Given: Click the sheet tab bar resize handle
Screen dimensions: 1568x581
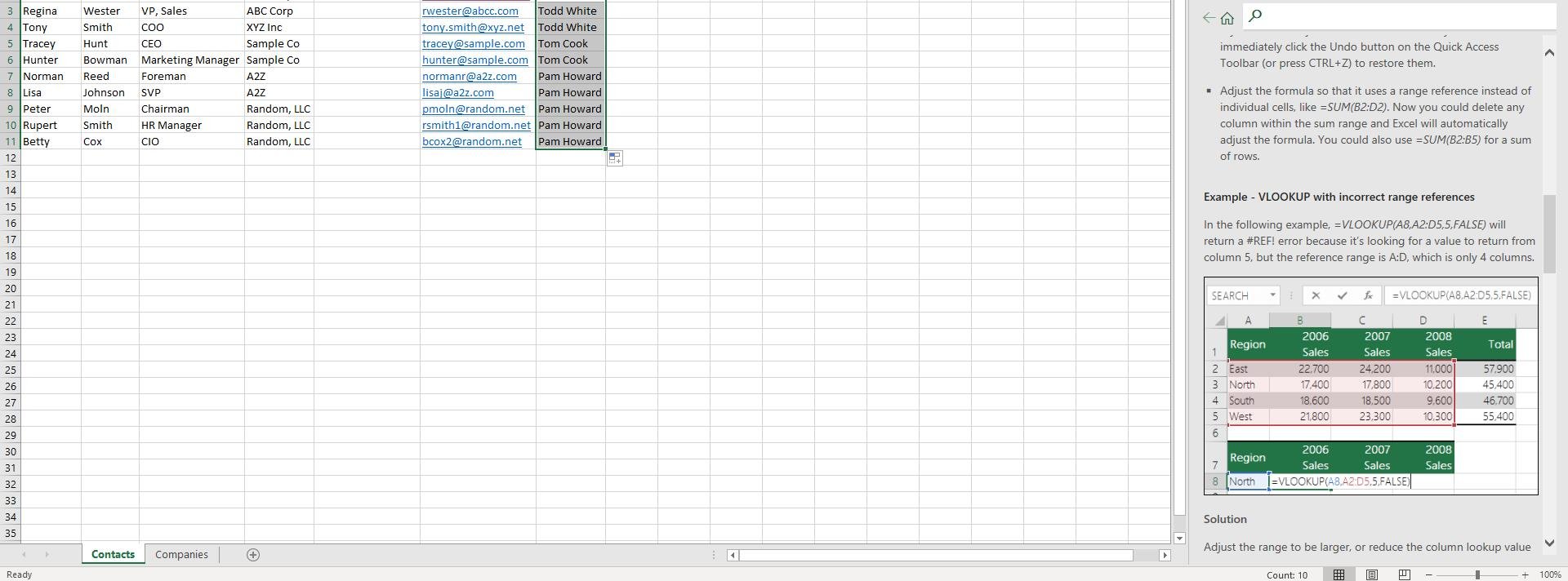Looking at the screenshot, I should [x=714, y=555].
